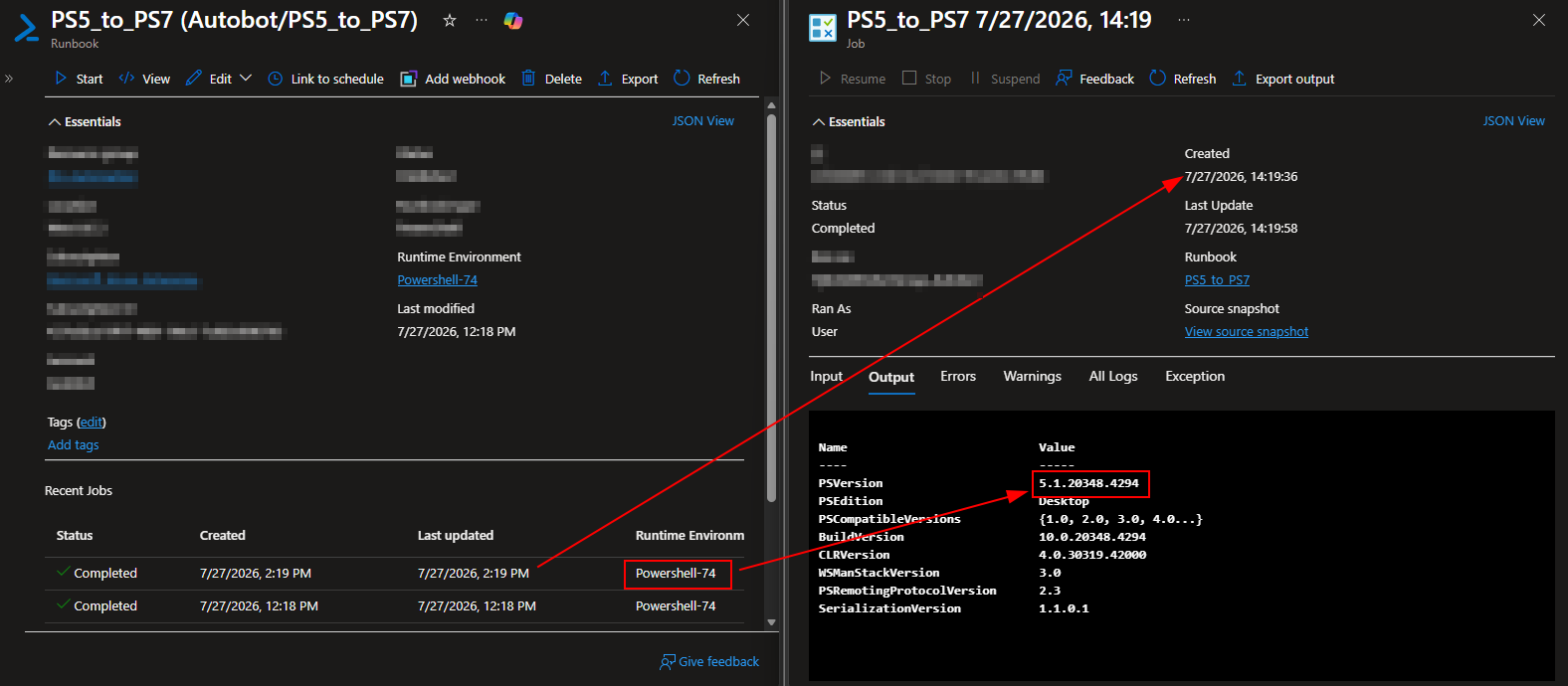Open more options ellipsis beside runbook title
This screenshot has height=686, width=1568.
pos(482,20)
